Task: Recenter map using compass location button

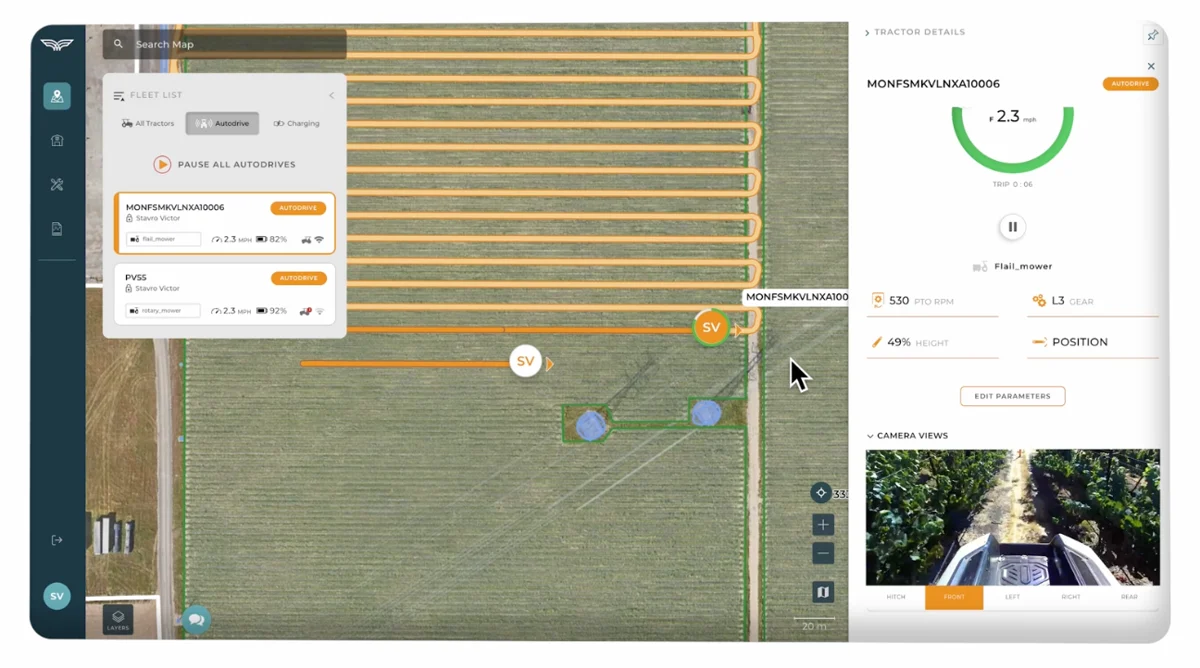Action: point(821,493)
